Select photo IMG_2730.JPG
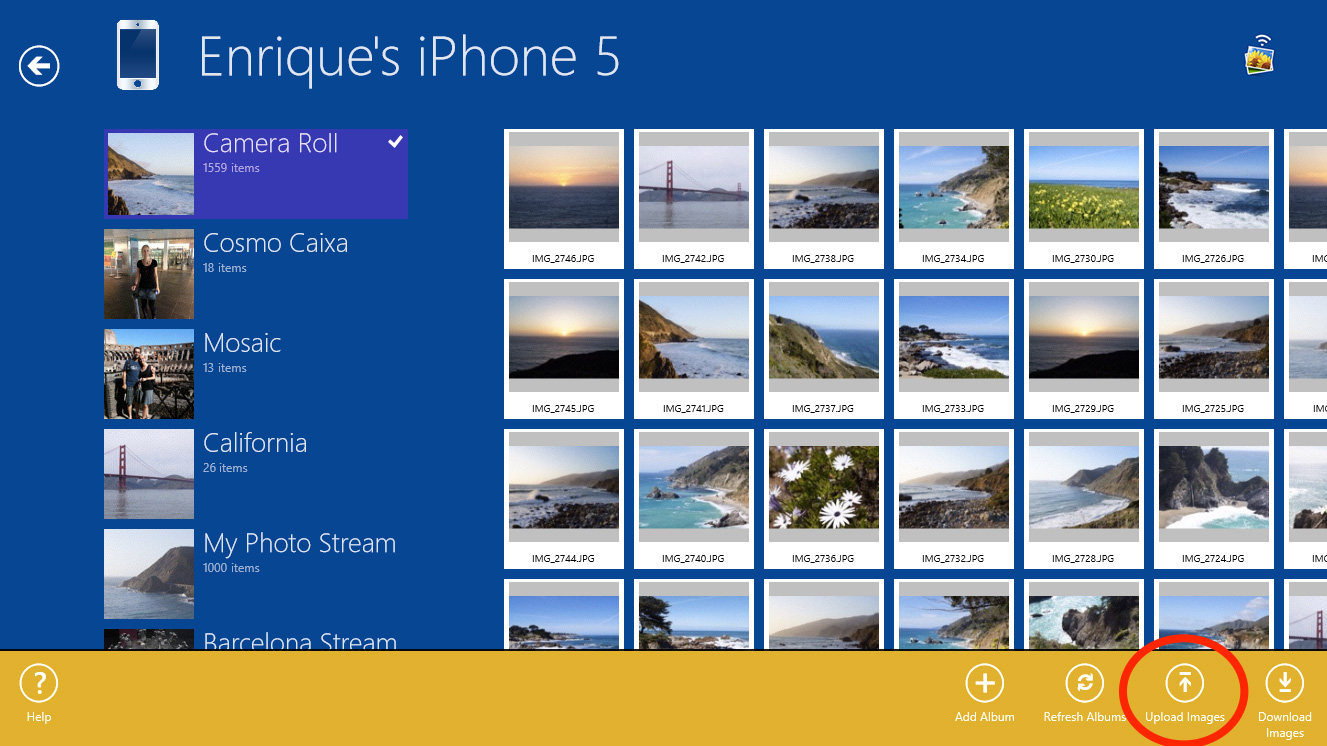The image size is (1327, 746). tap(1084, 199)
